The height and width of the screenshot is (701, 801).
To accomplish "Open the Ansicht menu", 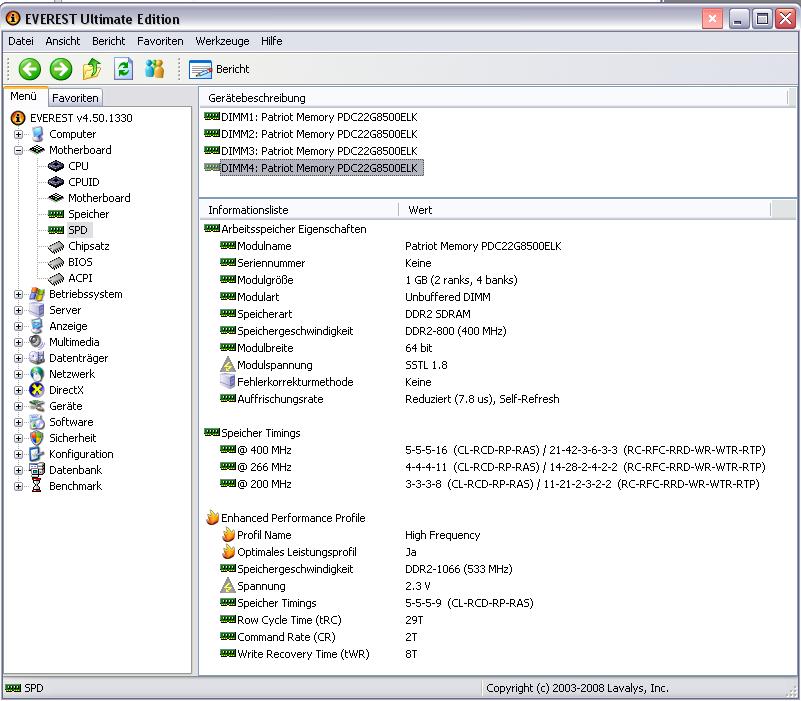I will coord(62,41).
